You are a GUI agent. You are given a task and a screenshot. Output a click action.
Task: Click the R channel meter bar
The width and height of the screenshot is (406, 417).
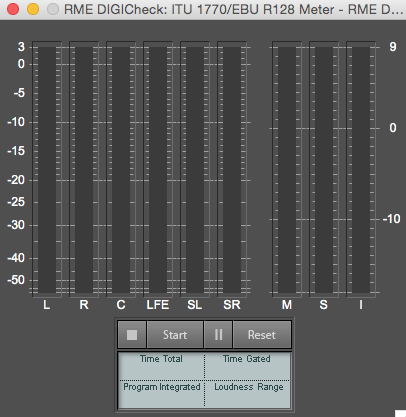tap(84, 169)
